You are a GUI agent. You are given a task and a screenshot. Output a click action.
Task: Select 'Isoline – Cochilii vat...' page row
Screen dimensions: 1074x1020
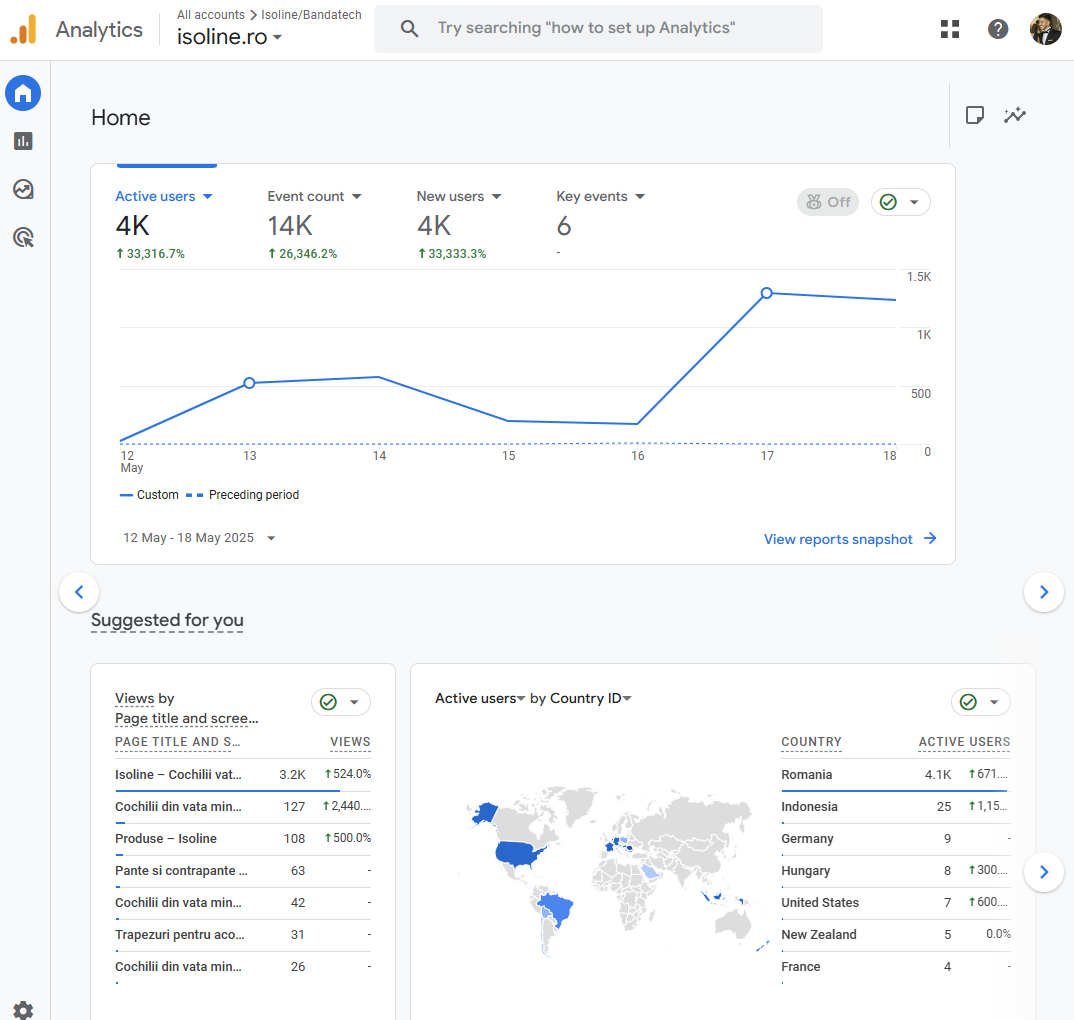click(x=242, y=775)
